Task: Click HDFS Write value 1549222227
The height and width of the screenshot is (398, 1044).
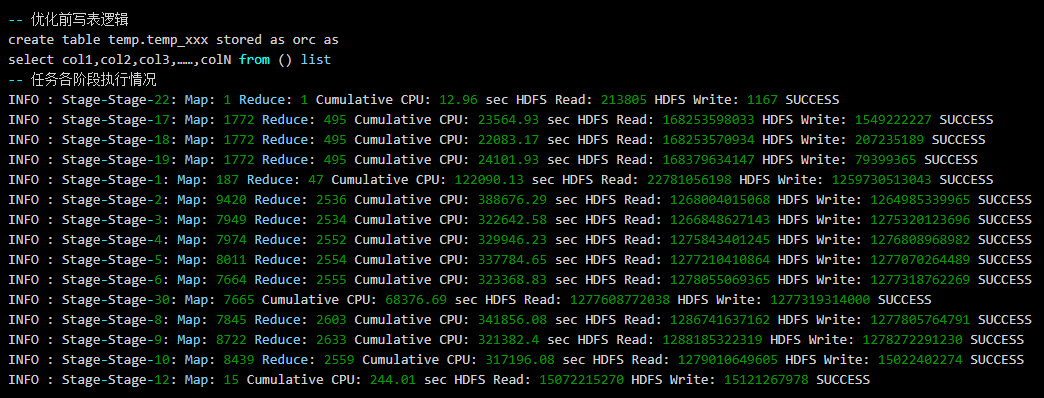Action: (894, 120)
